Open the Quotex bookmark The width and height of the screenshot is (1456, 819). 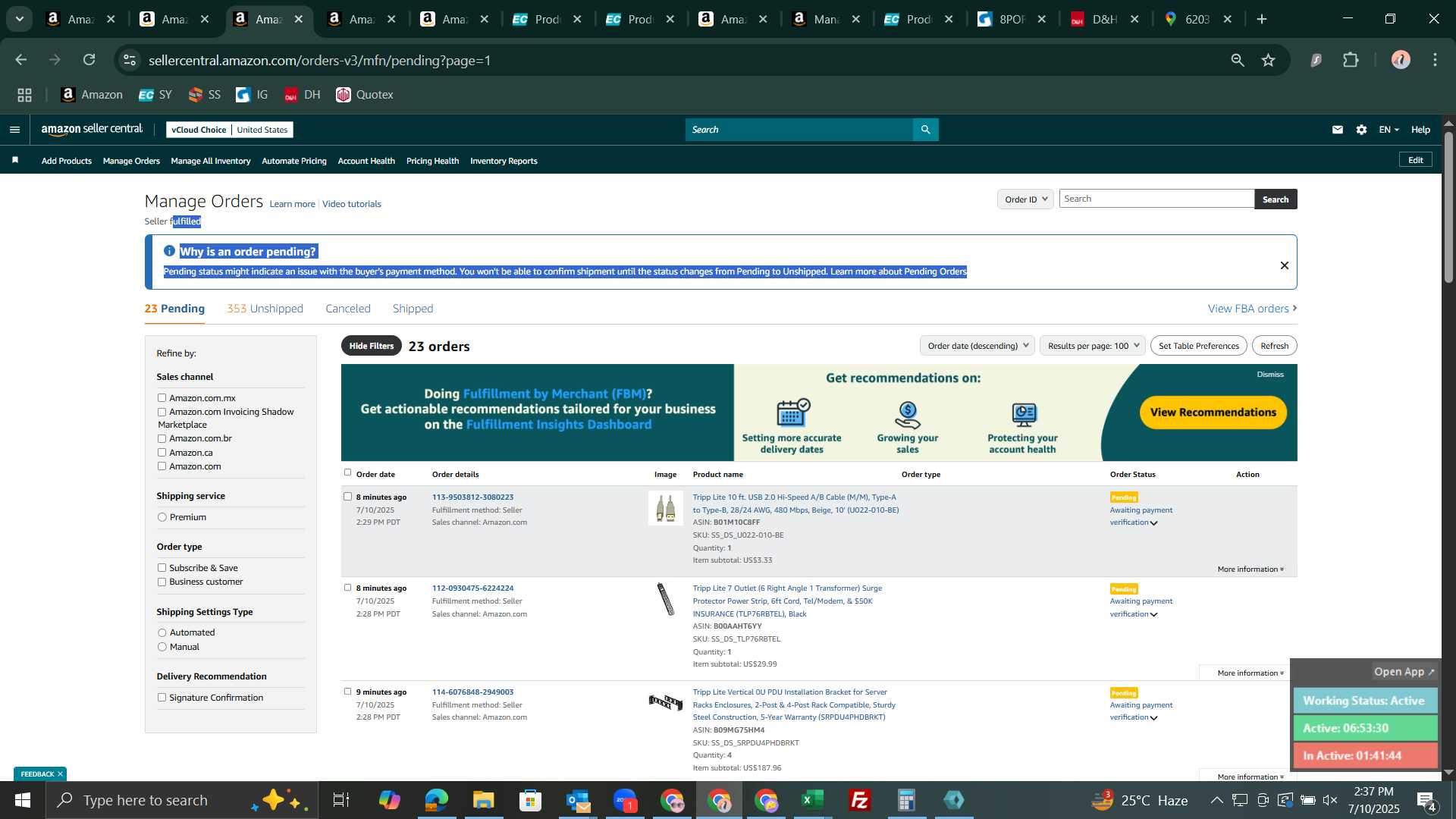tap(365, 95)
